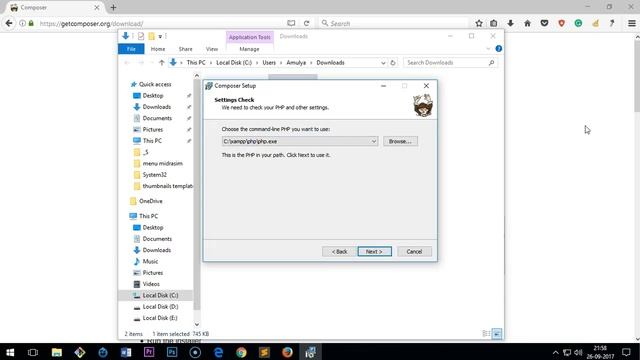Screen dimensions: 640x360
Task: Bookmark the page with the star icon
Action: coord(479,23)
